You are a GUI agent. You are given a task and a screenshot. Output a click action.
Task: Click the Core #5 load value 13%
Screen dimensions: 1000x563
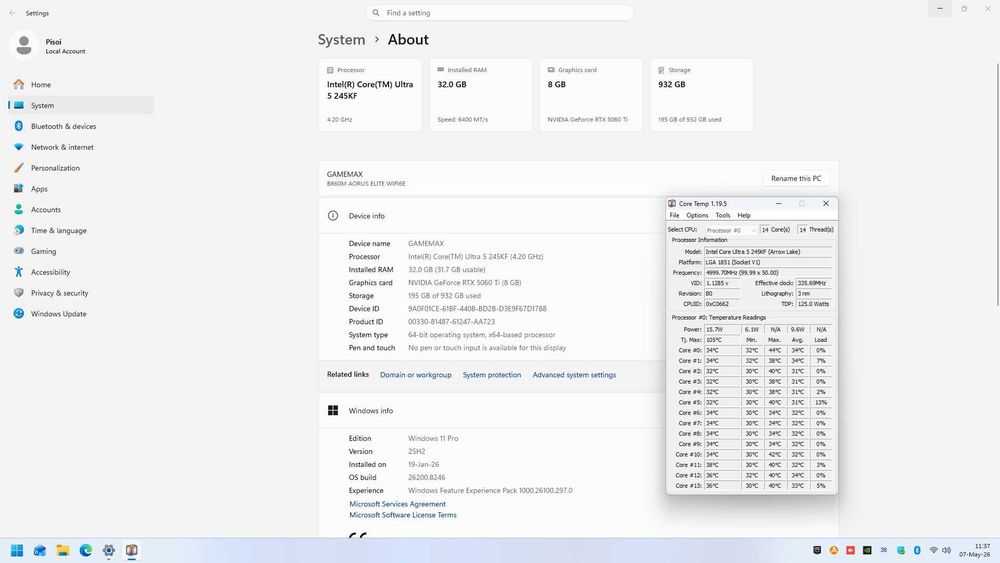(x=821, y=402)
